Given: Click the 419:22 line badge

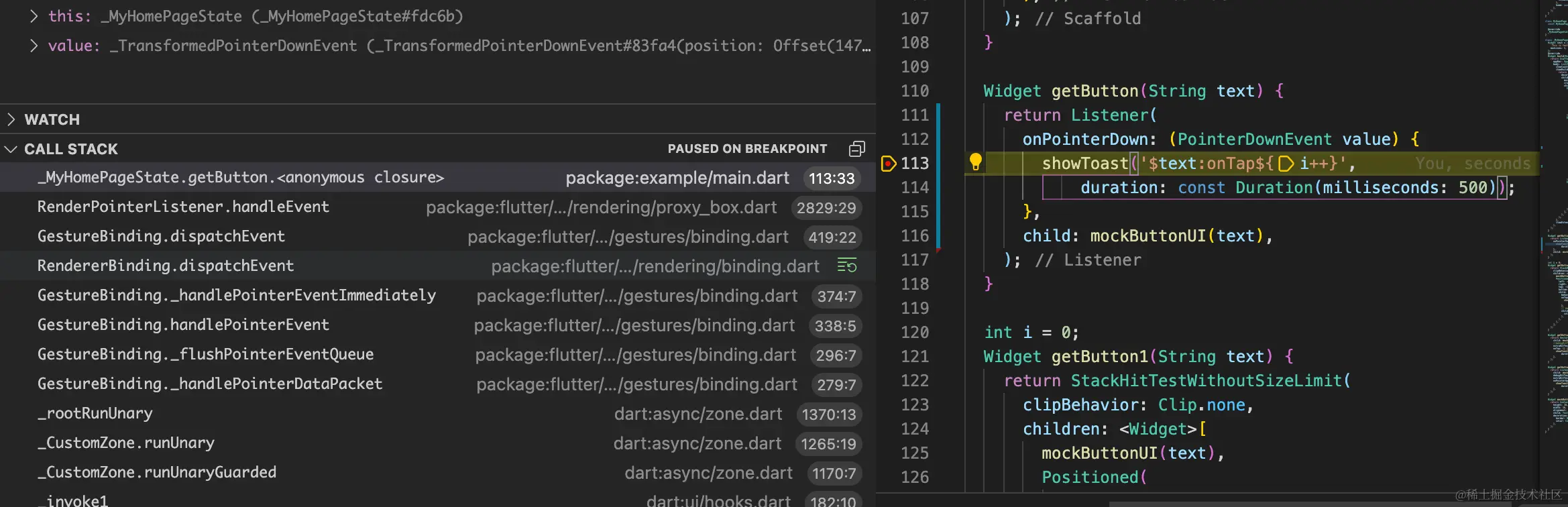Looking at the screenshot, I should [x=832, y=237].
